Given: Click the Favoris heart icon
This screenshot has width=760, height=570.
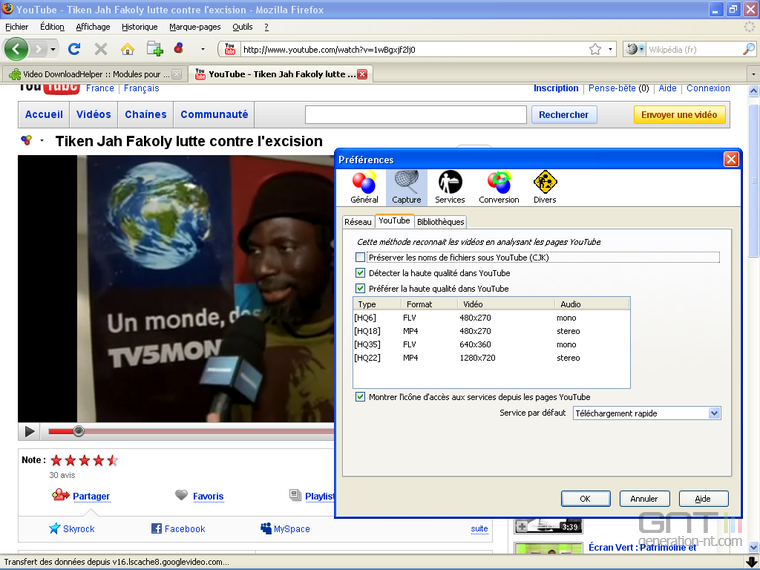Looking at the screenshot, I should pos(181,495).
